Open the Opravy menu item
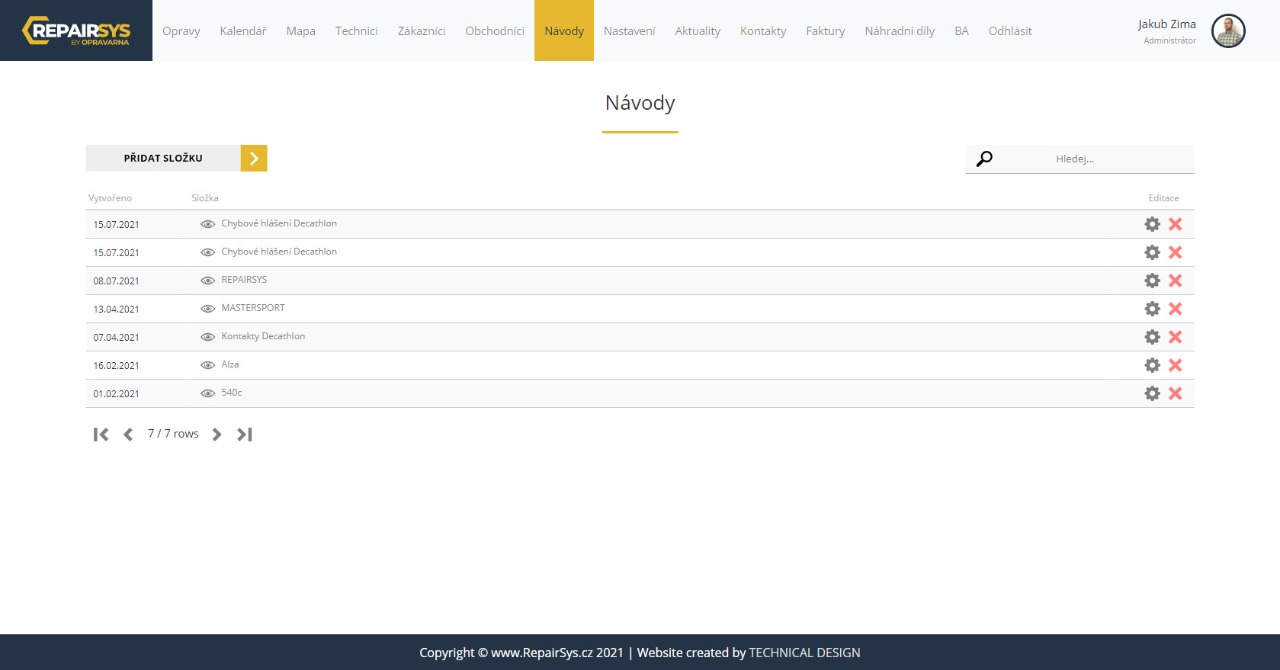The image size is (1280, 670). (181, 31)
